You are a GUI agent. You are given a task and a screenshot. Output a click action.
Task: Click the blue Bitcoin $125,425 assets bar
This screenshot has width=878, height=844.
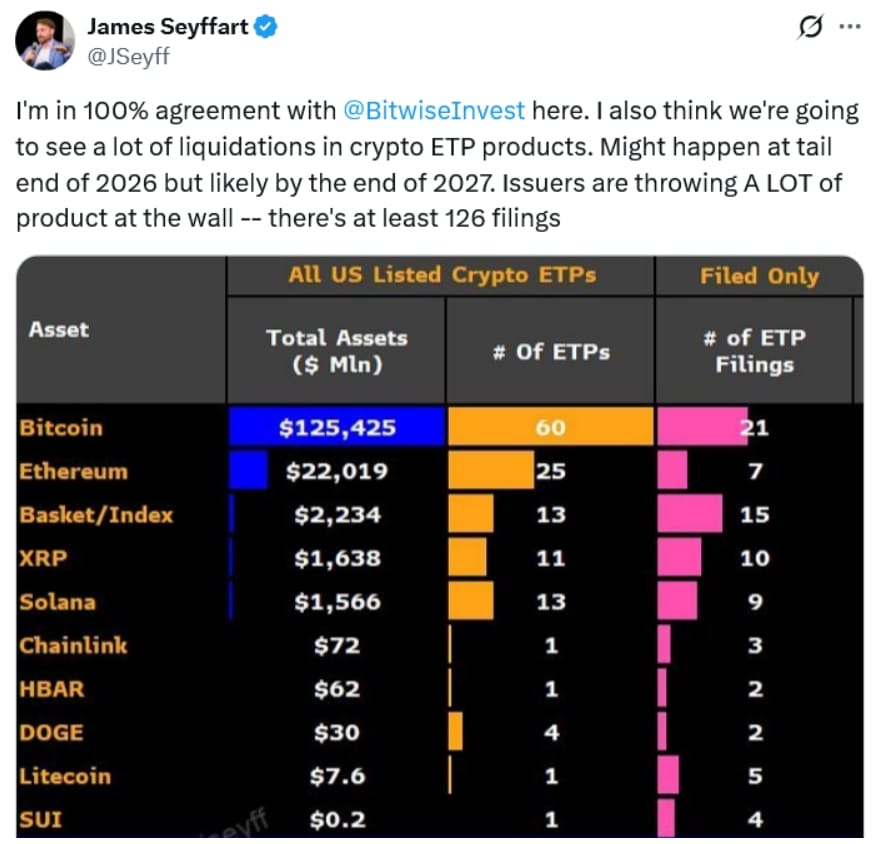tap(336, 428)
